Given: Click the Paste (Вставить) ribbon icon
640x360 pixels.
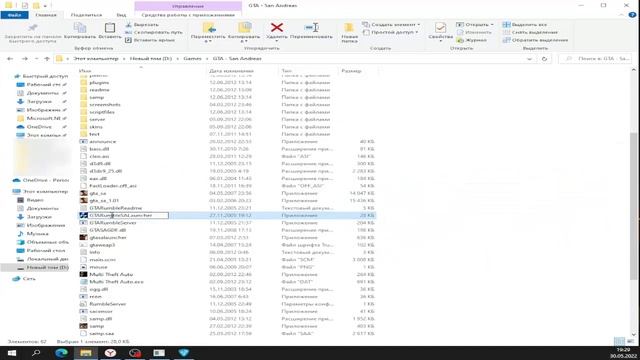Looking at the screenshot, I should pos(110,28).
